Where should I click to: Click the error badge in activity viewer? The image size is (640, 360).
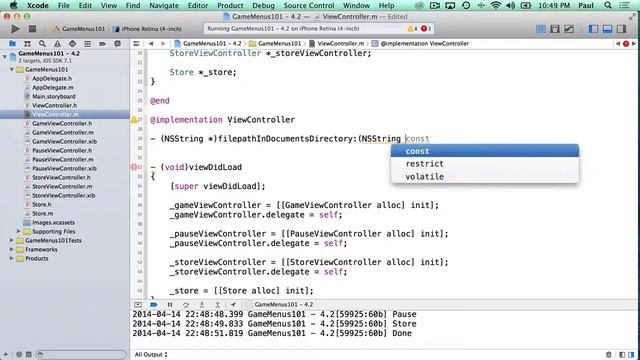[x=425, y=29]
